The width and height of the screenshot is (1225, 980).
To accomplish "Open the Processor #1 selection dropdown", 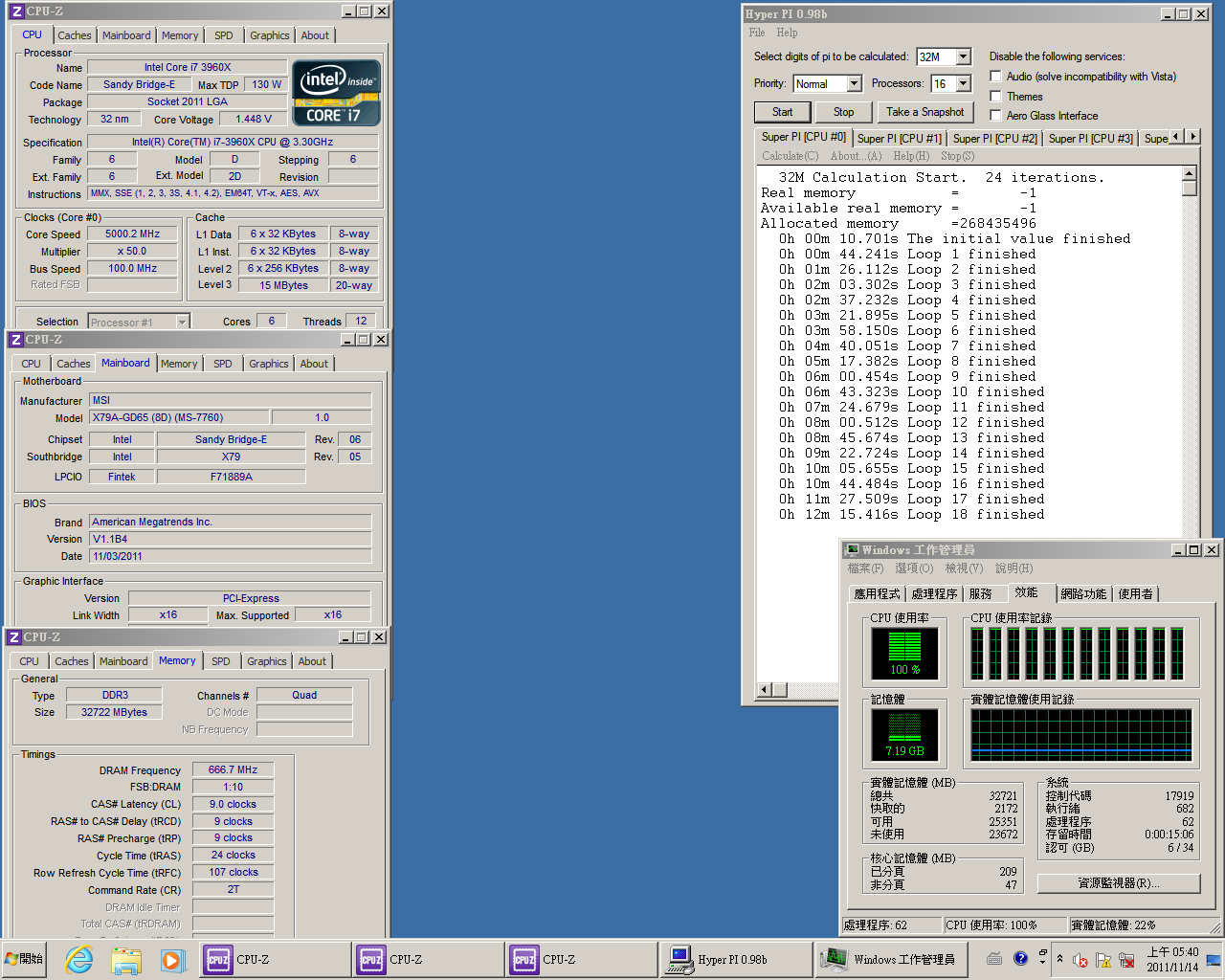I will tap(182, 323).
